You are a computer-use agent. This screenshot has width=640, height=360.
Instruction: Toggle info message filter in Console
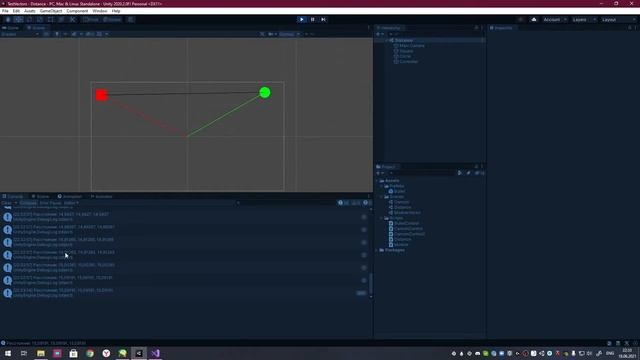pyautogui.click(x=343, y=203)
